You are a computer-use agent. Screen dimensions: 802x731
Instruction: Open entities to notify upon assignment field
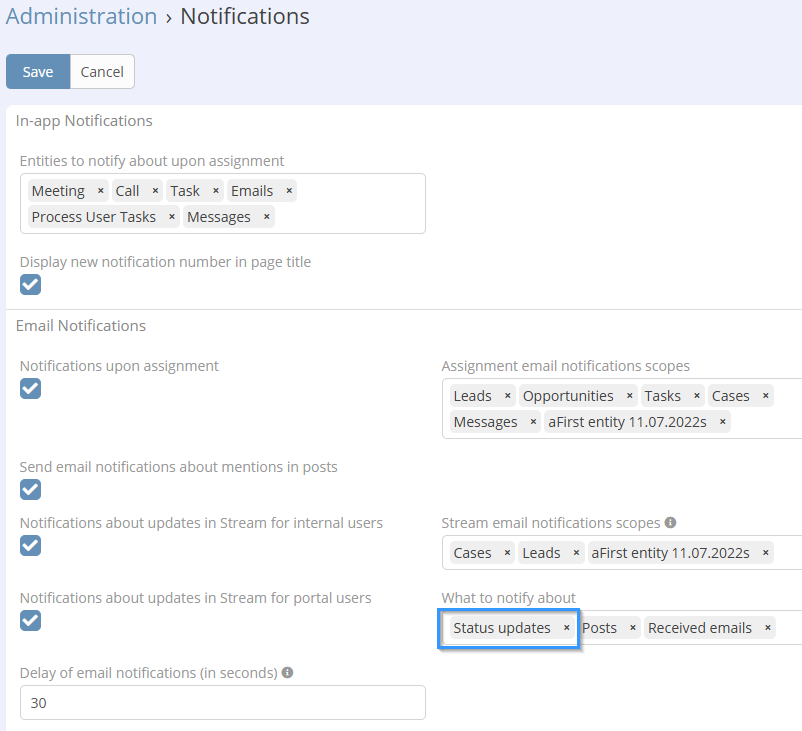(350, 218)
